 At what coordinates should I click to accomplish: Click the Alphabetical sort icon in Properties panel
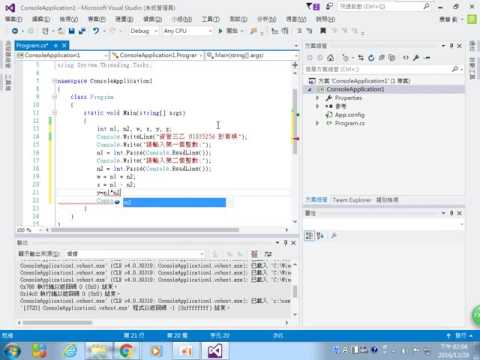click(x=320, y=236)
